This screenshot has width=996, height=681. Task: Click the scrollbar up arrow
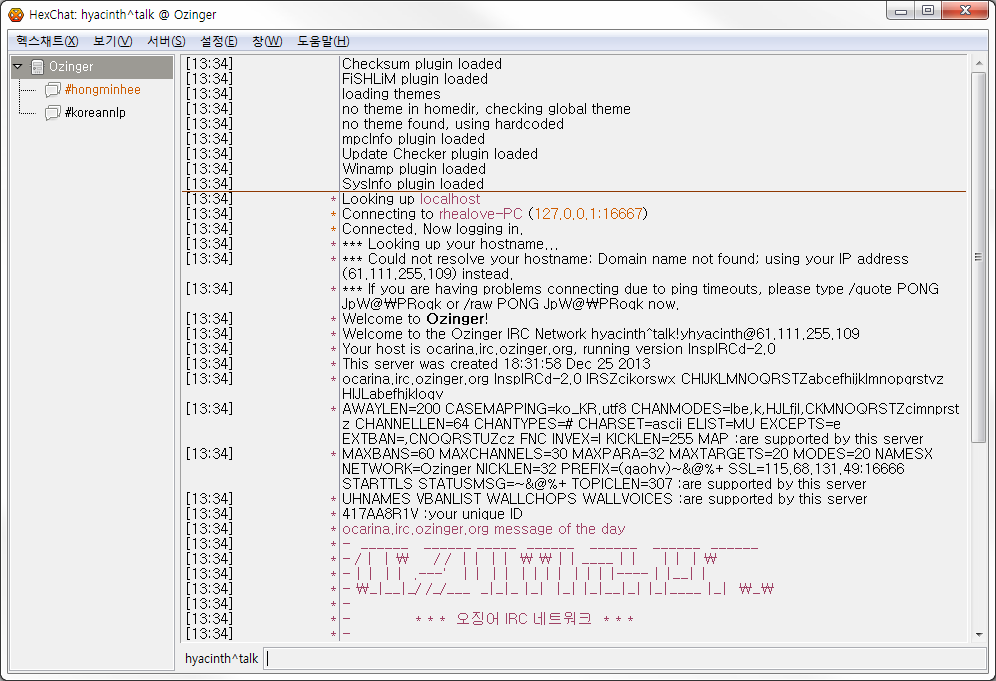[978, 64]
